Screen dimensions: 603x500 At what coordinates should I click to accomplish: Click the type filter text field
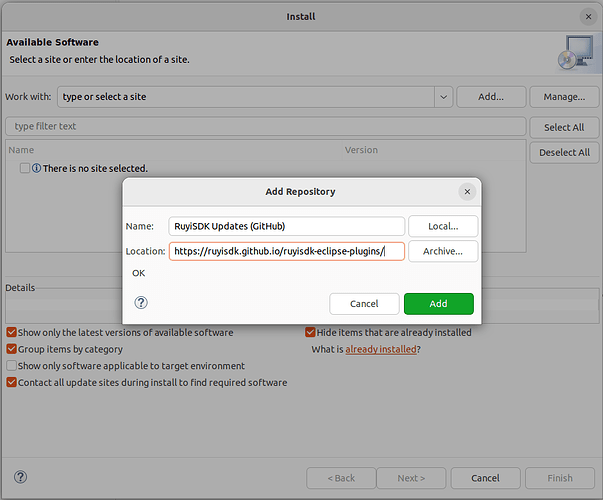pyautogui.click(x=265, y=127)
